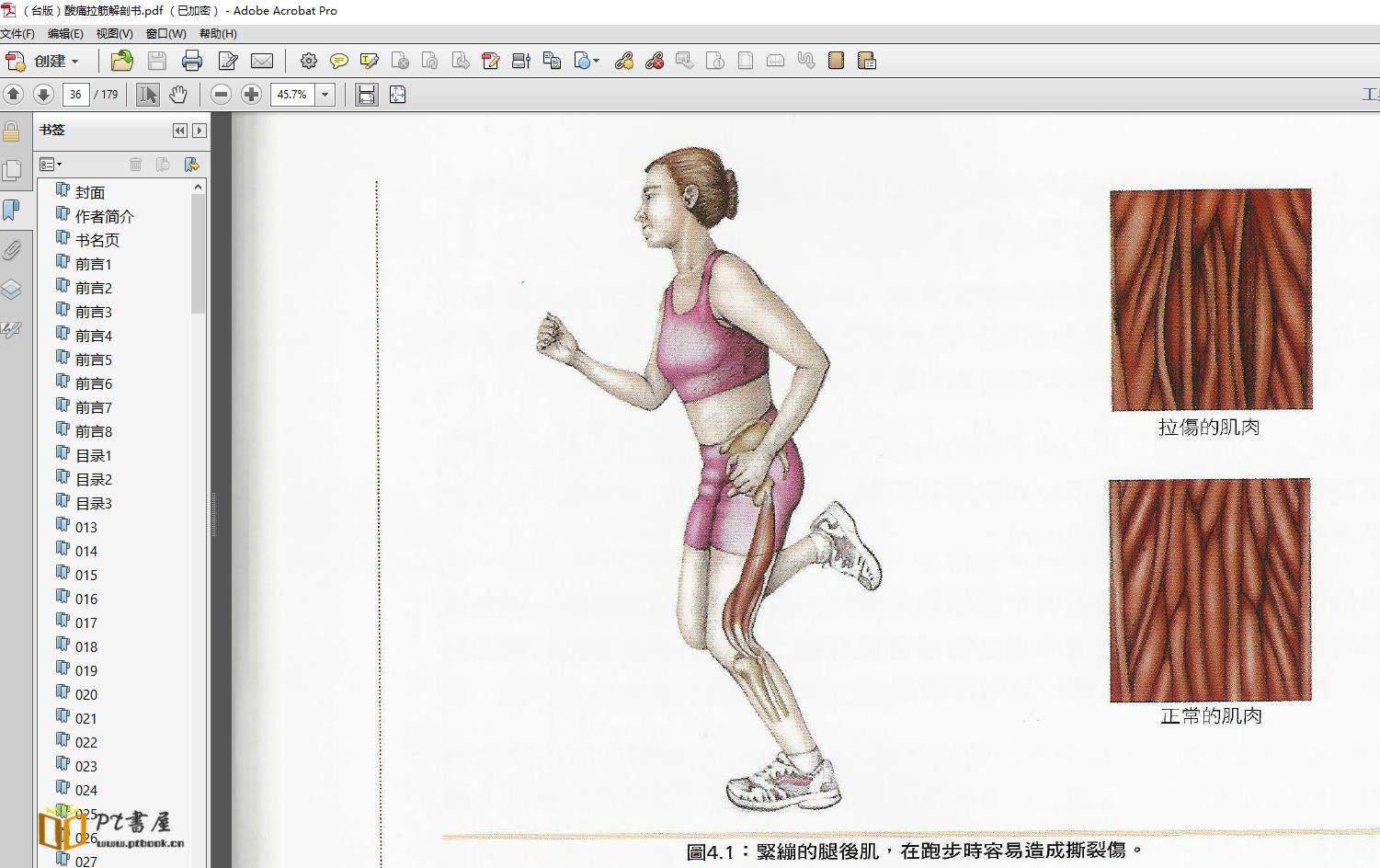Open the bookmarks options menu dropdown

tap(51, 165)
